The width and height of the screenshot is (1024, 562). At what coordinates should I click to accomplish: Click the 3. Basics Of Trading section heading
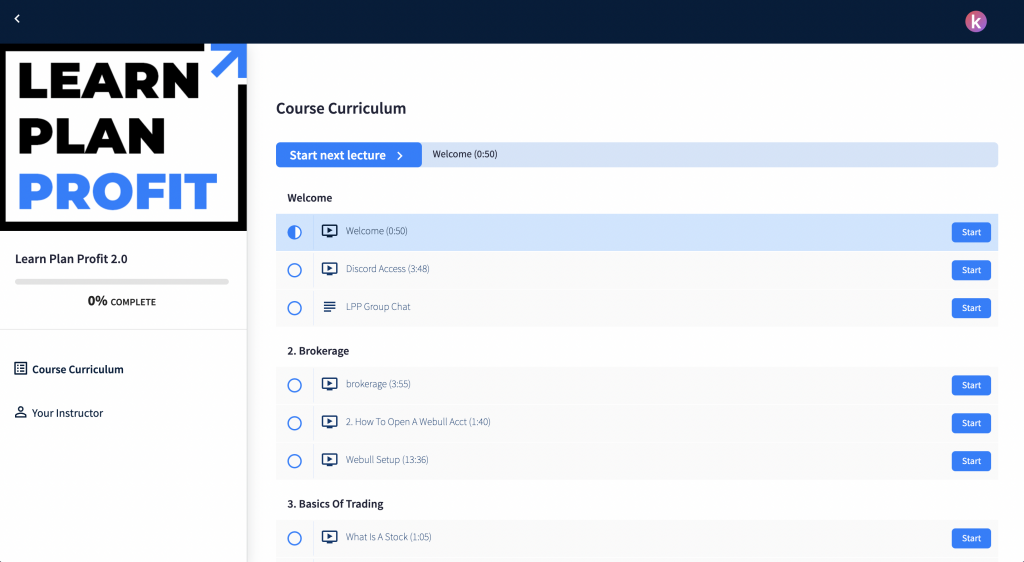[336, 504]
